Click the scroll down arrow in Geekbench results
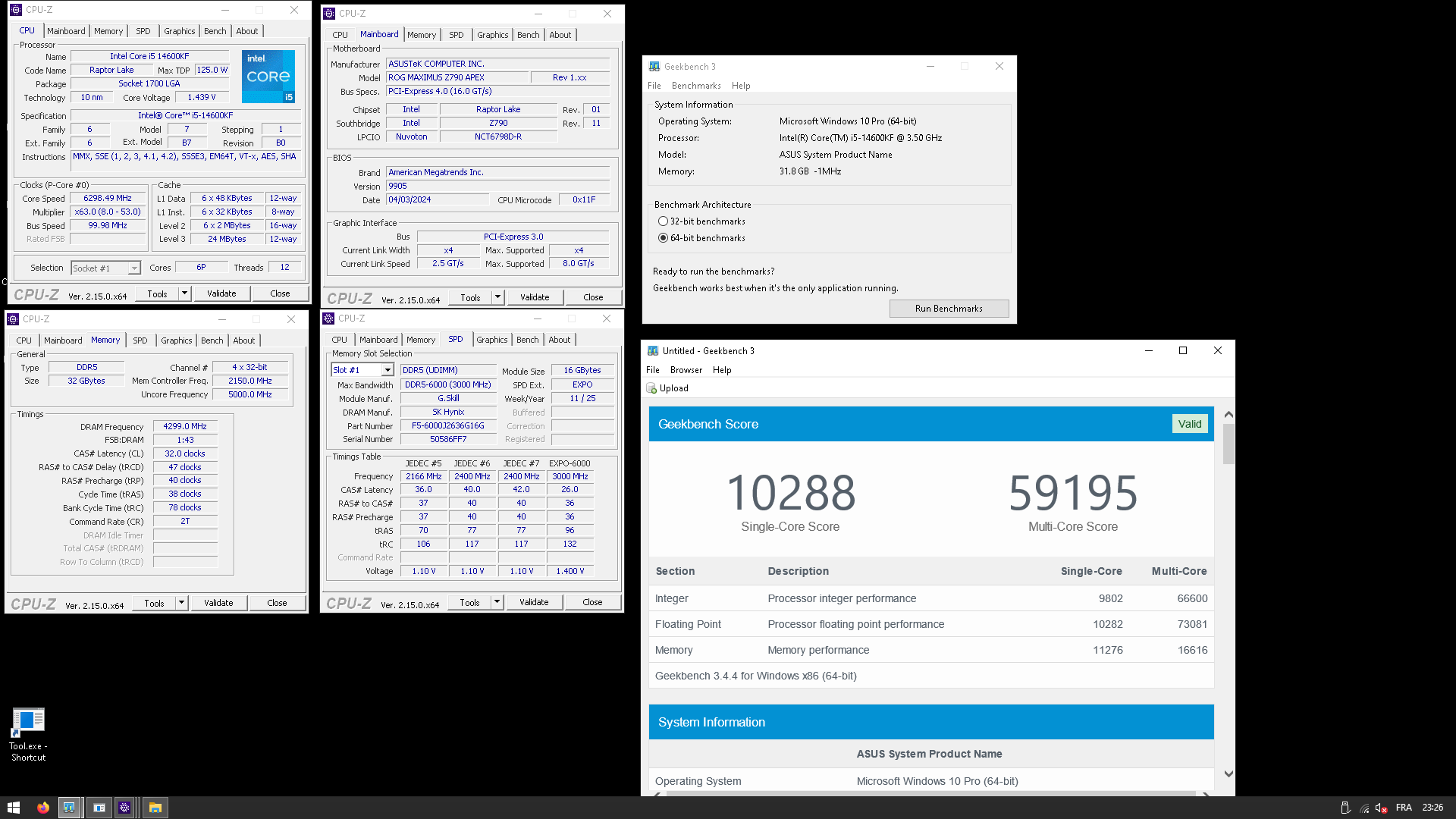 pos(1228,774)
